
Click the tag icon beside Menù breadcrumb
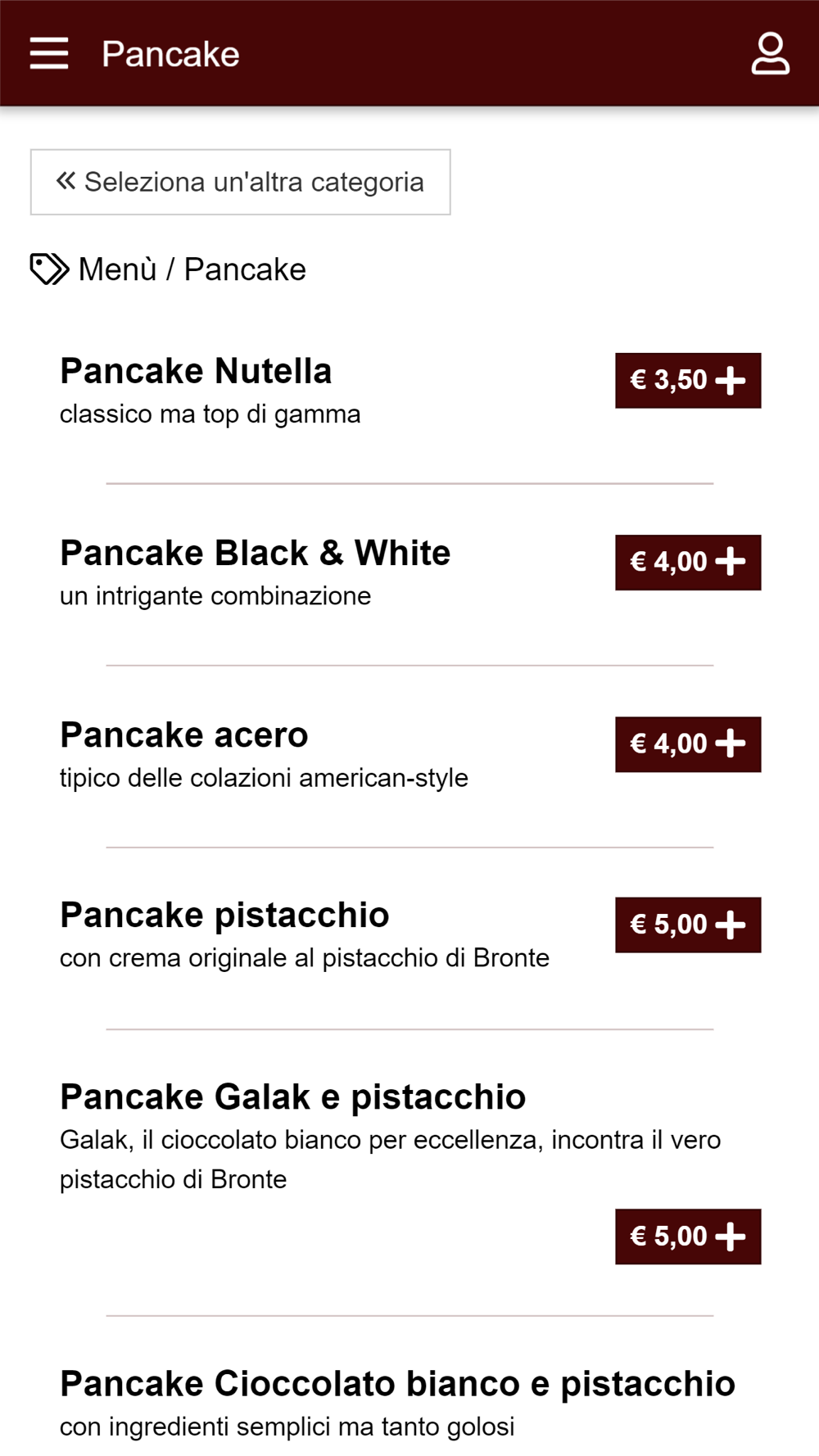click(x=49, y=269)
